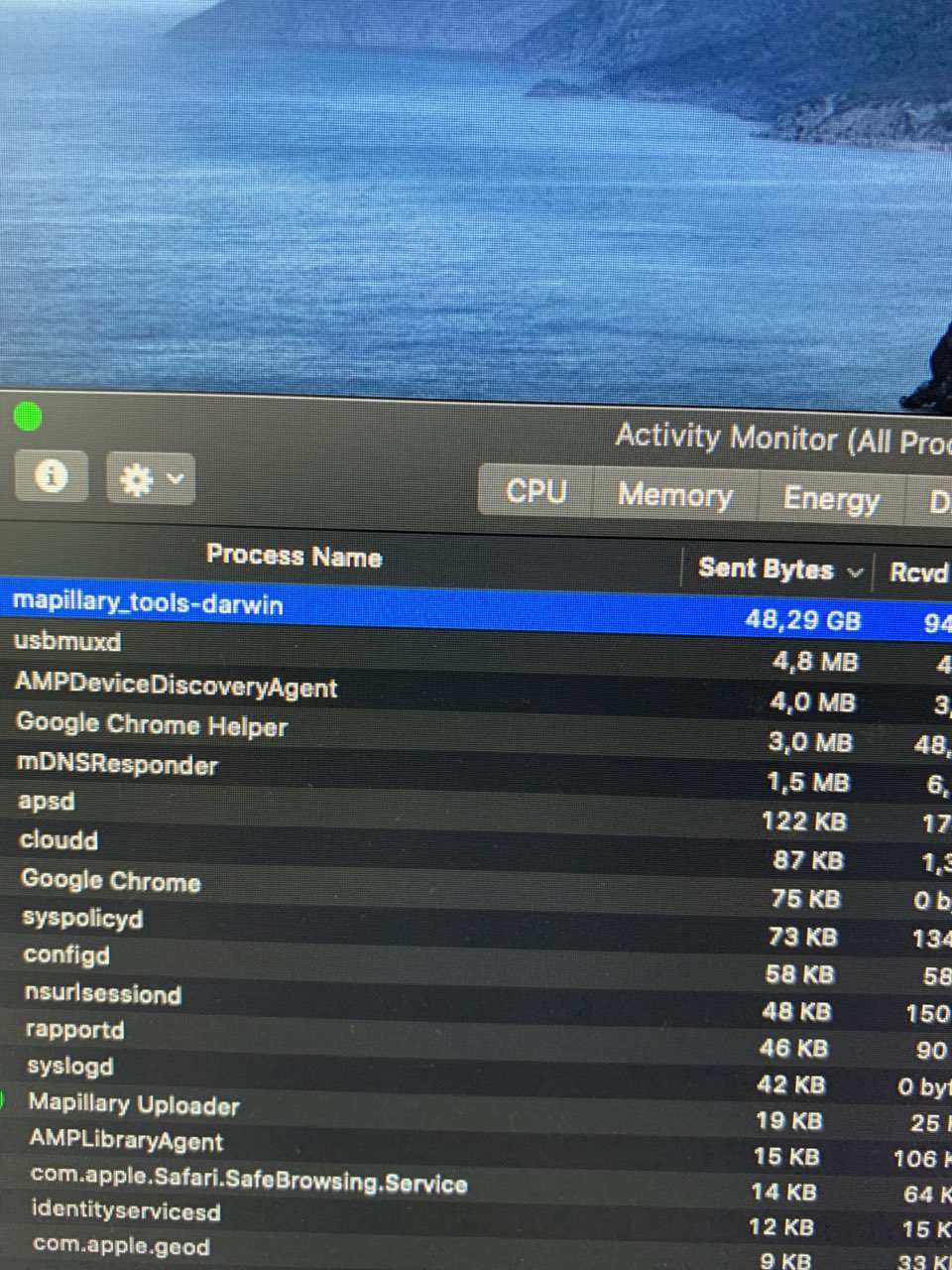Image resolution: width=952 pixels, height=1270 pixels.
Task: Click the 1,5 MB sent bytes value
Action: tap(808, 783)
